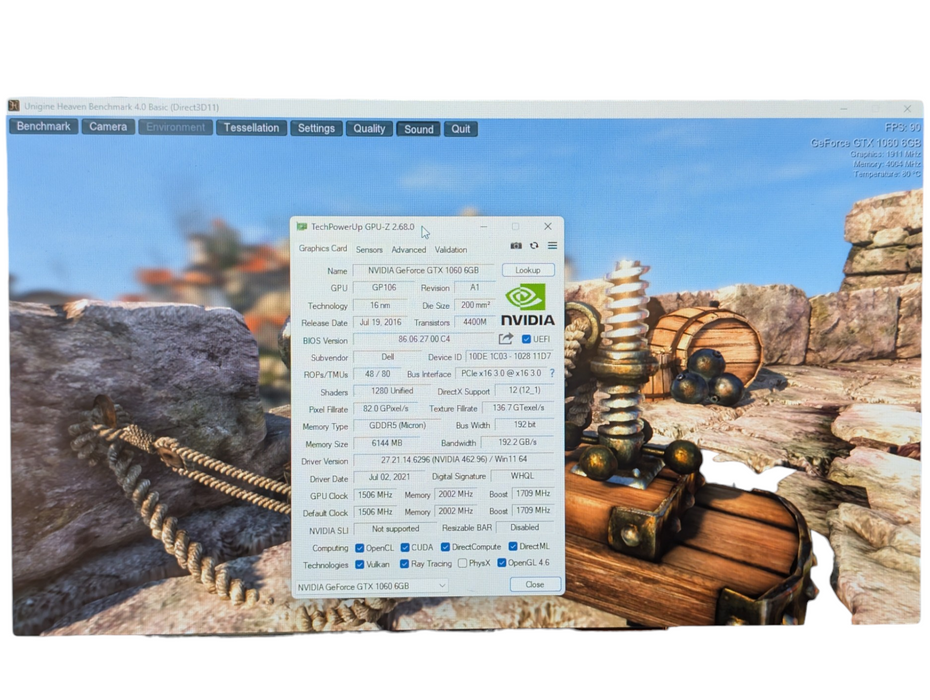Toggle the DirectCompute checkbox
The image size is (930, 700).
[x=445, y=547]
